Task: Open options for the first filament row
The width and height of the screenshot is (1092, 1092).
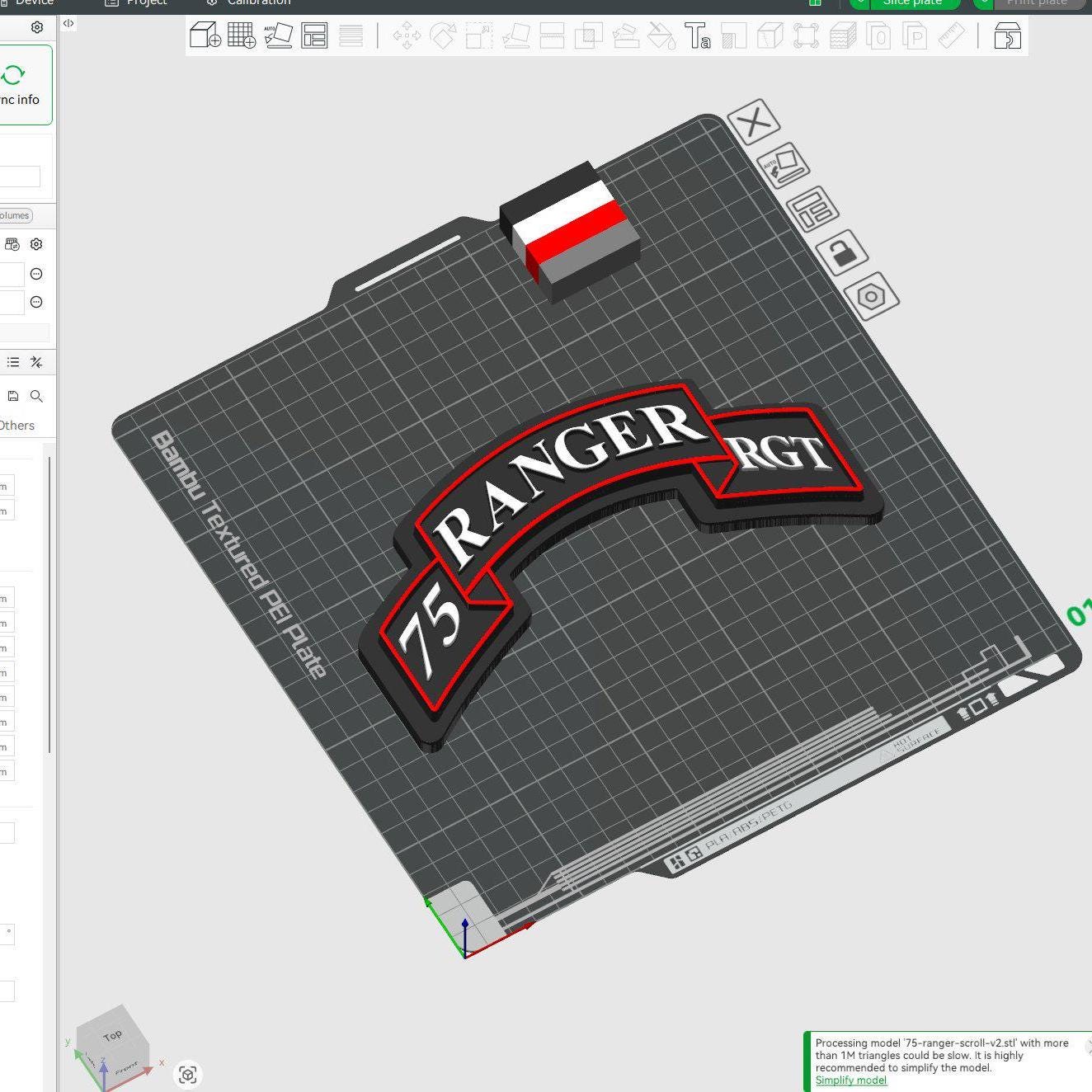Action: click(x=36, y=274)
